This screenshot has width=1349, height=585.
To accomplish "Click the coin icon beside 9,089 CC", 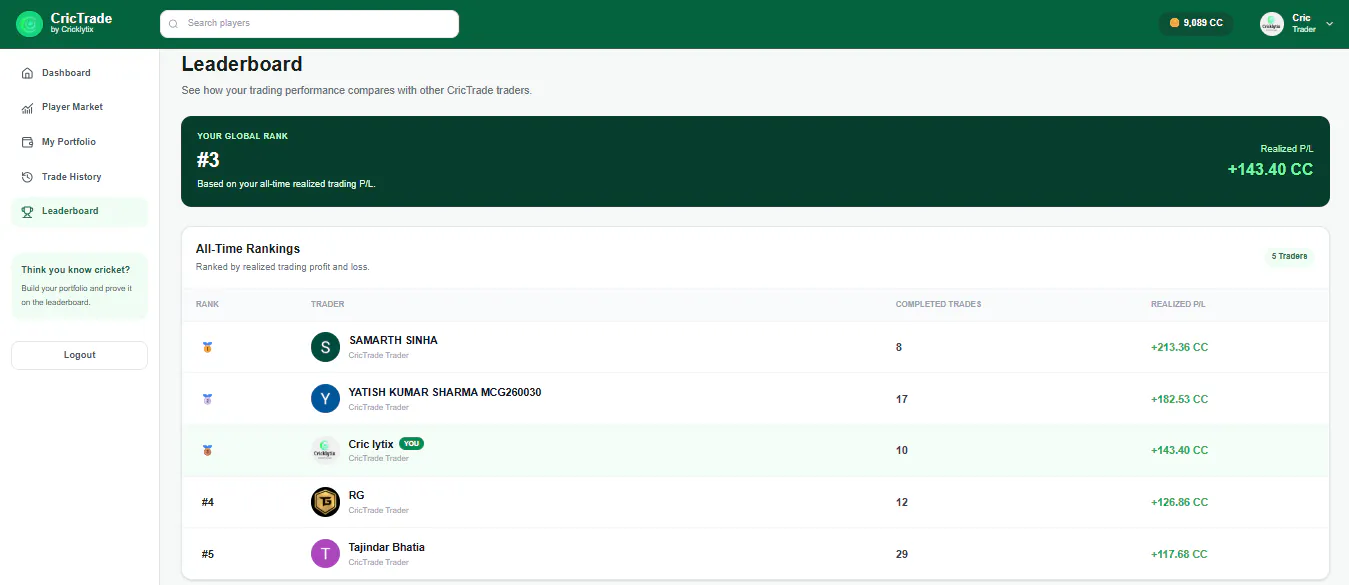I will pos(1174,23).
